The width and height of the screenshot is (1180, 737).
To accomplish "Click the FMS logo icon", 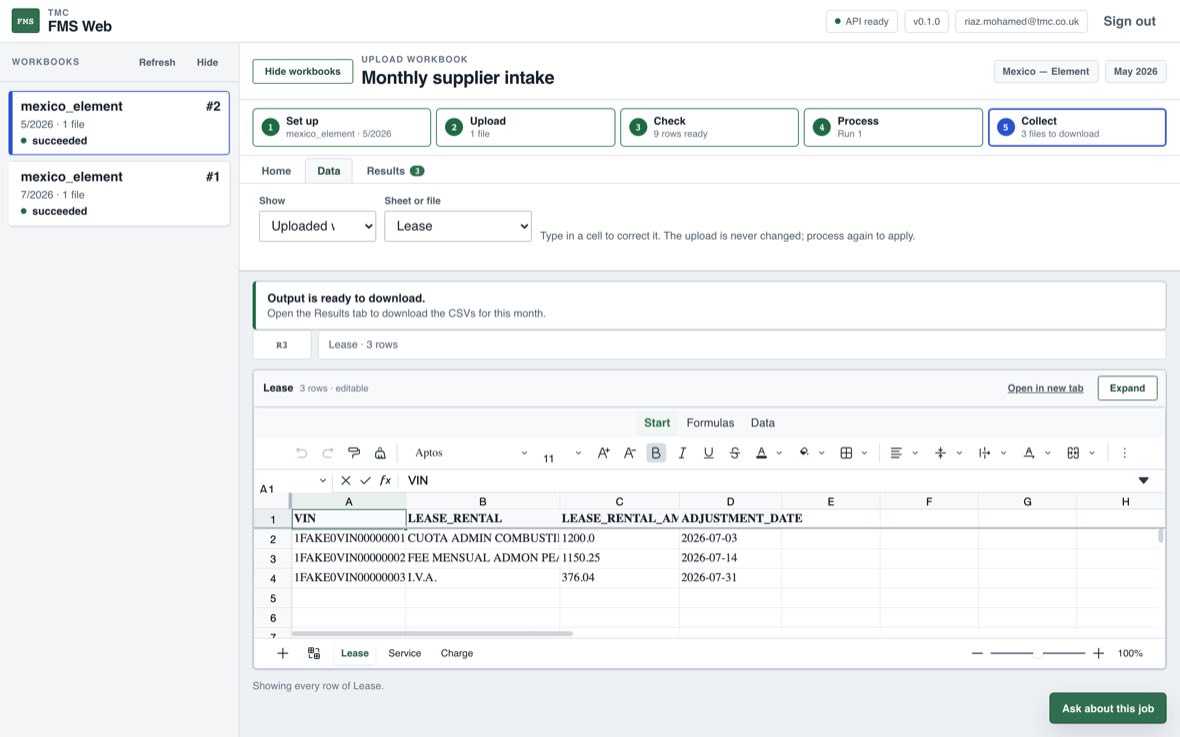I will point(26,21).
